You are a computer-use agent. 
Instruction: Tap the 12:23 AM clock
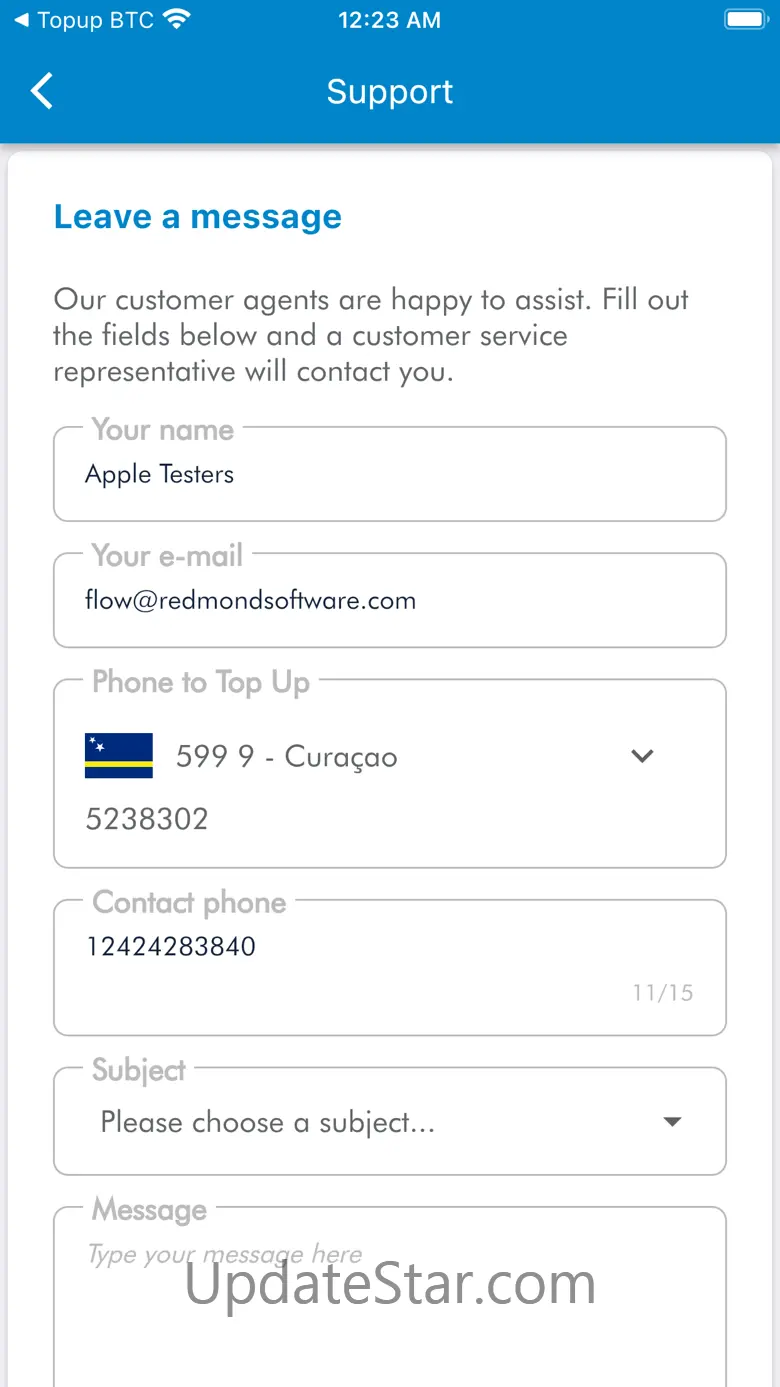coord(389,20)
